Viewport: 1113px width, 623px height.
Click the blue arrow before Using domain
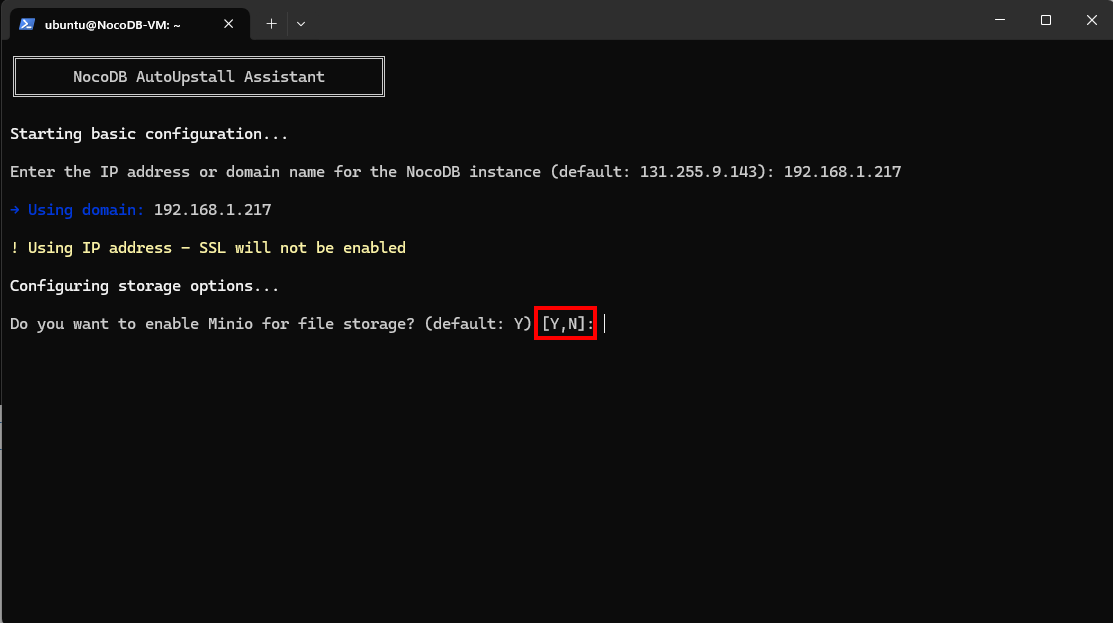pos(15,210)
